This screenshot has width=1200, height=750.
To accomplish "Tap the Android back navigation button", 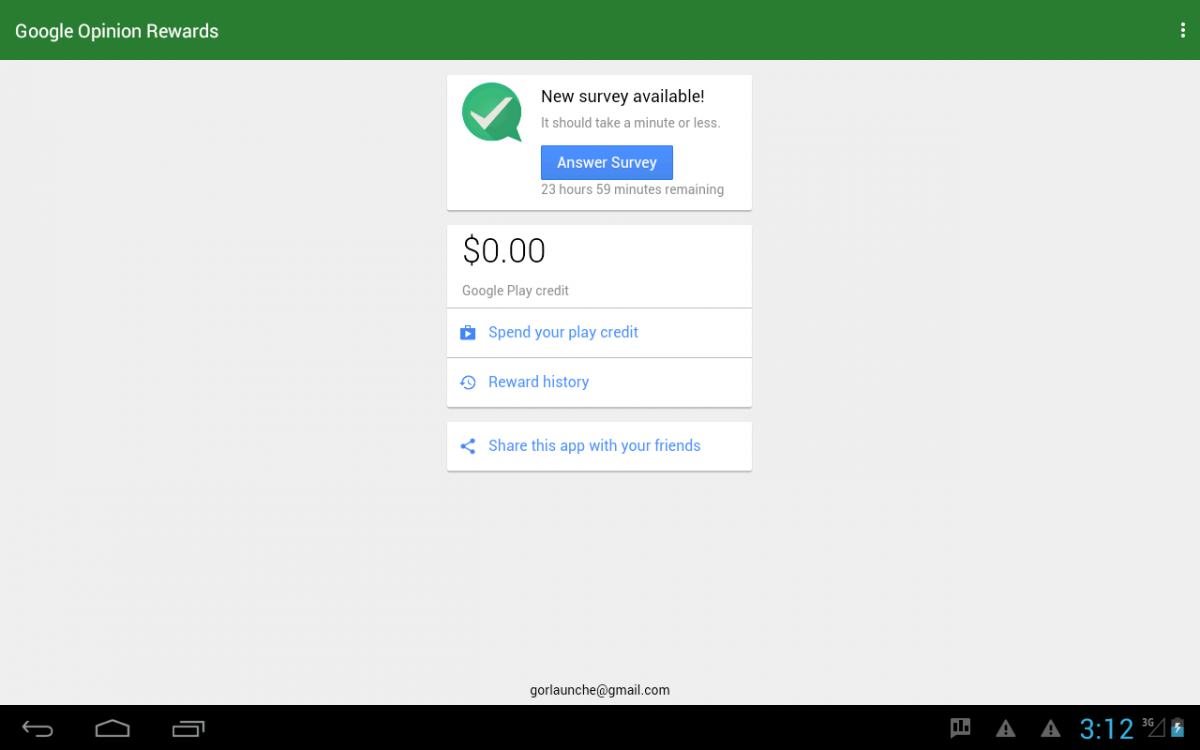I will 38,728.
